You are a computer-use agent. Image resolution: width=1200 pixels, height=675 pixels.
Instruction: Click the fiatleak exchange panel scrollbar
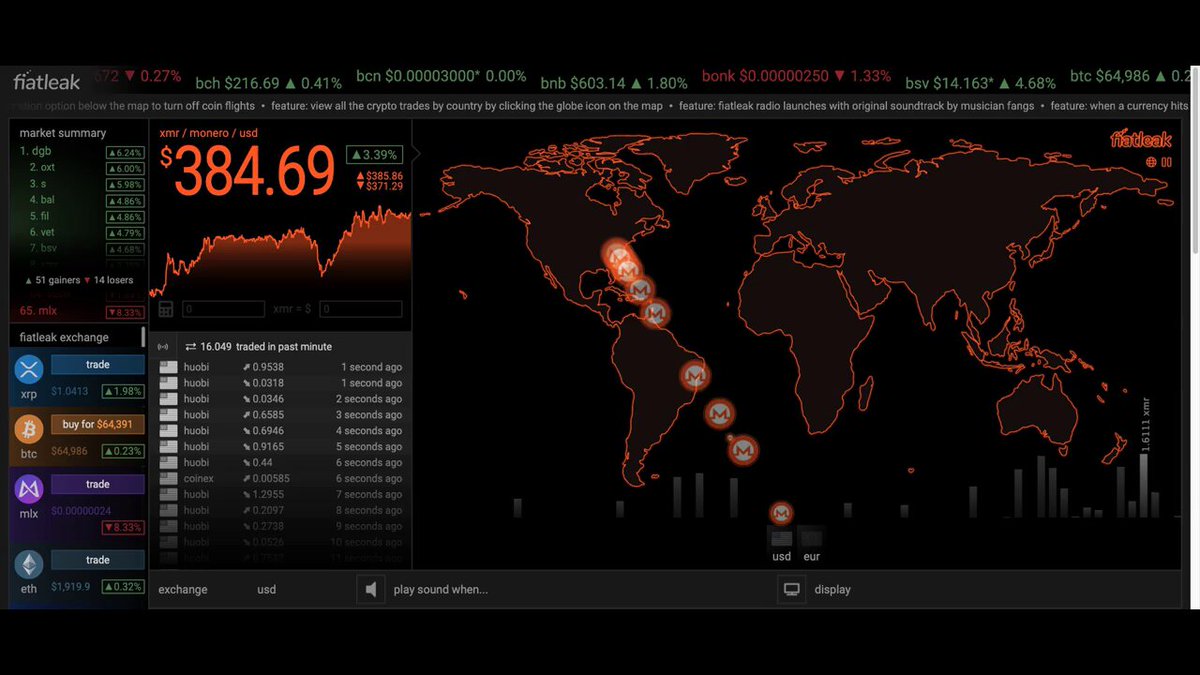[143, 337]
